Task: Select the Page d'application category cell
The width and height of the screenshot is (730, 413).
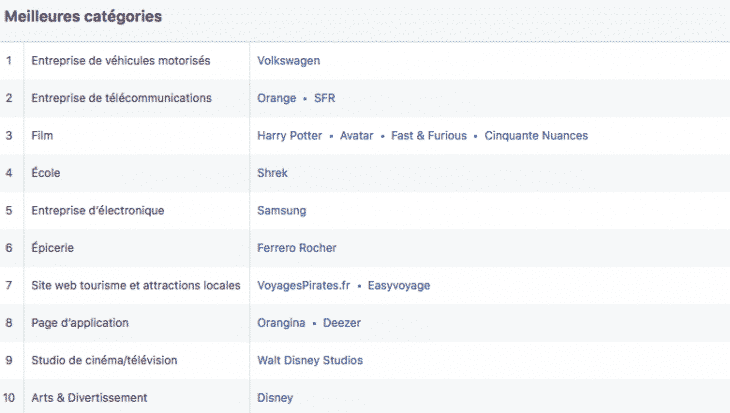Action: pos(80,323)
